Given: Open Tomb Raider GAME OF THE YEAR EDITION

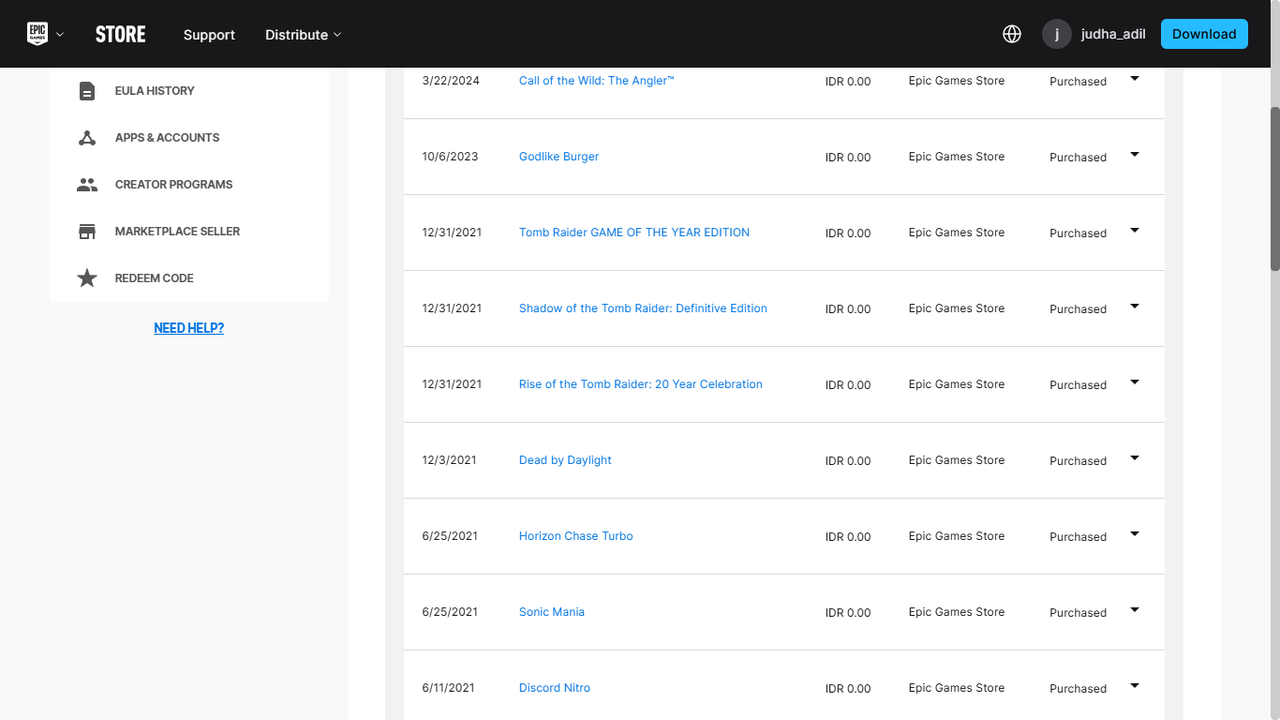Looking at the screenshot, I should pos(634,233).
